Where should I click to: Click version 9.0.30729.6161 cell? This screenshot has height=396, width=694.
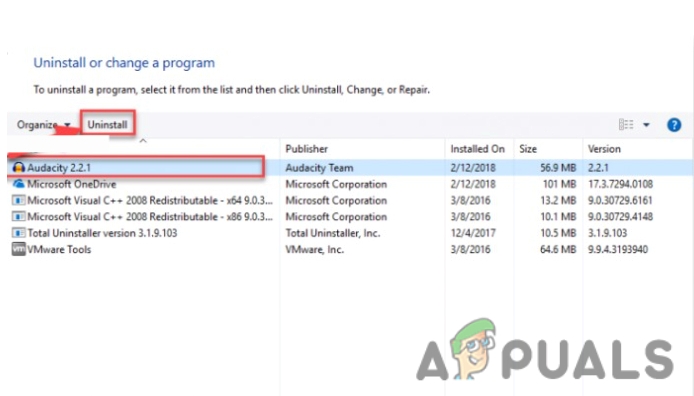point(620,200)
